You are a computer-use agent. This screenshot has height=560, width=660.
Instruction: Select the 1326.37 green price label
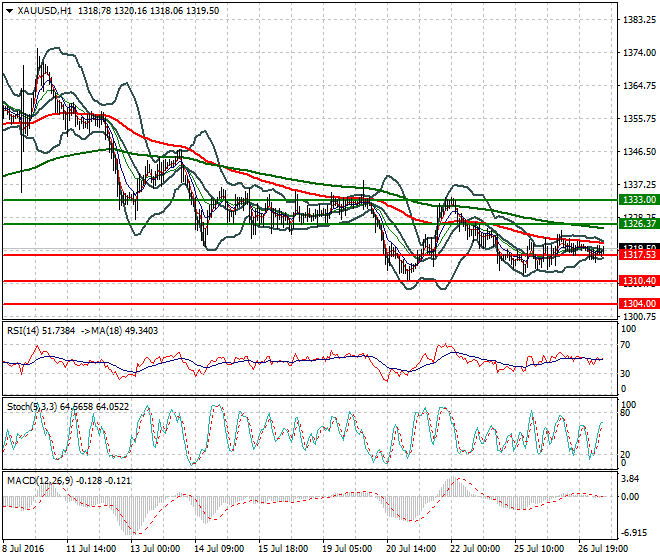[639, 224]
